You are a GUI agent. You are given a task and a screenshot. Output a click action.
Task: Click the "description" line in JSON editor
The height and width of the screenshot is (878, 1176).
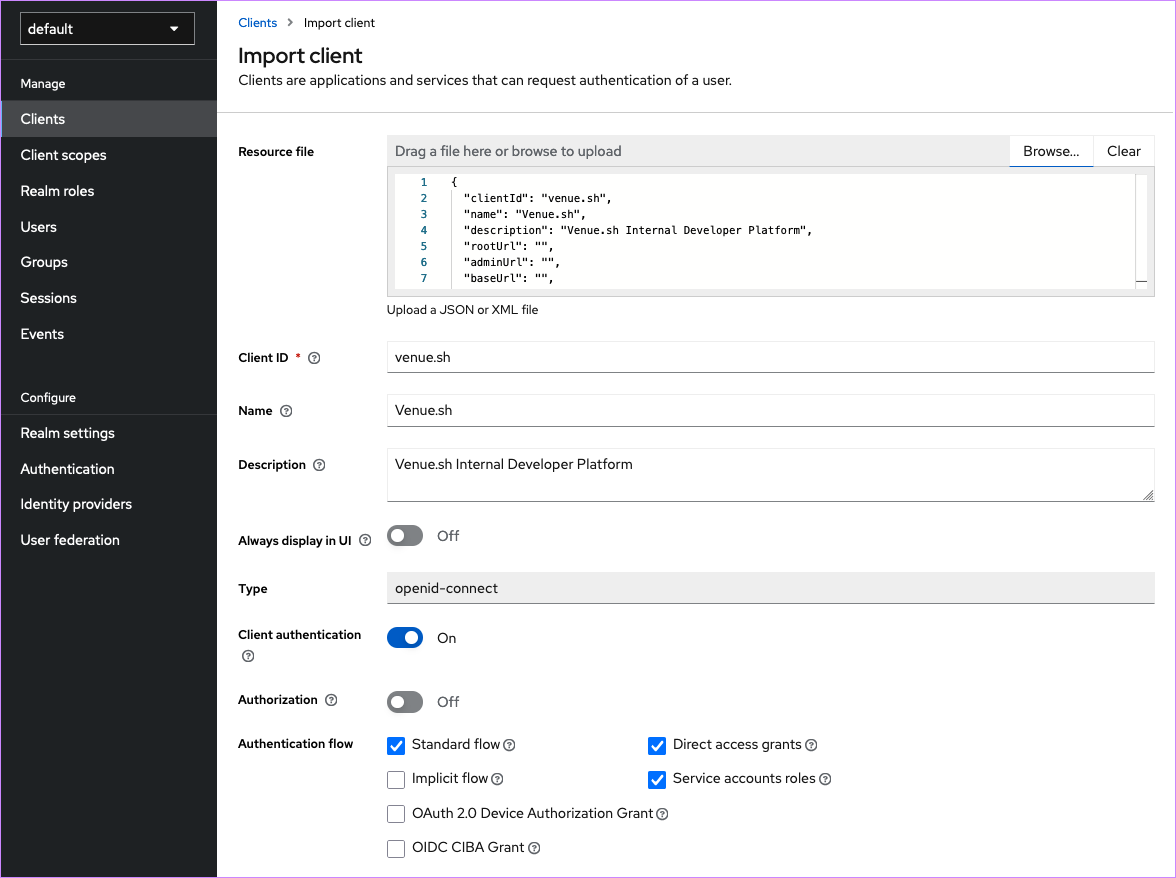click(638, 231)
